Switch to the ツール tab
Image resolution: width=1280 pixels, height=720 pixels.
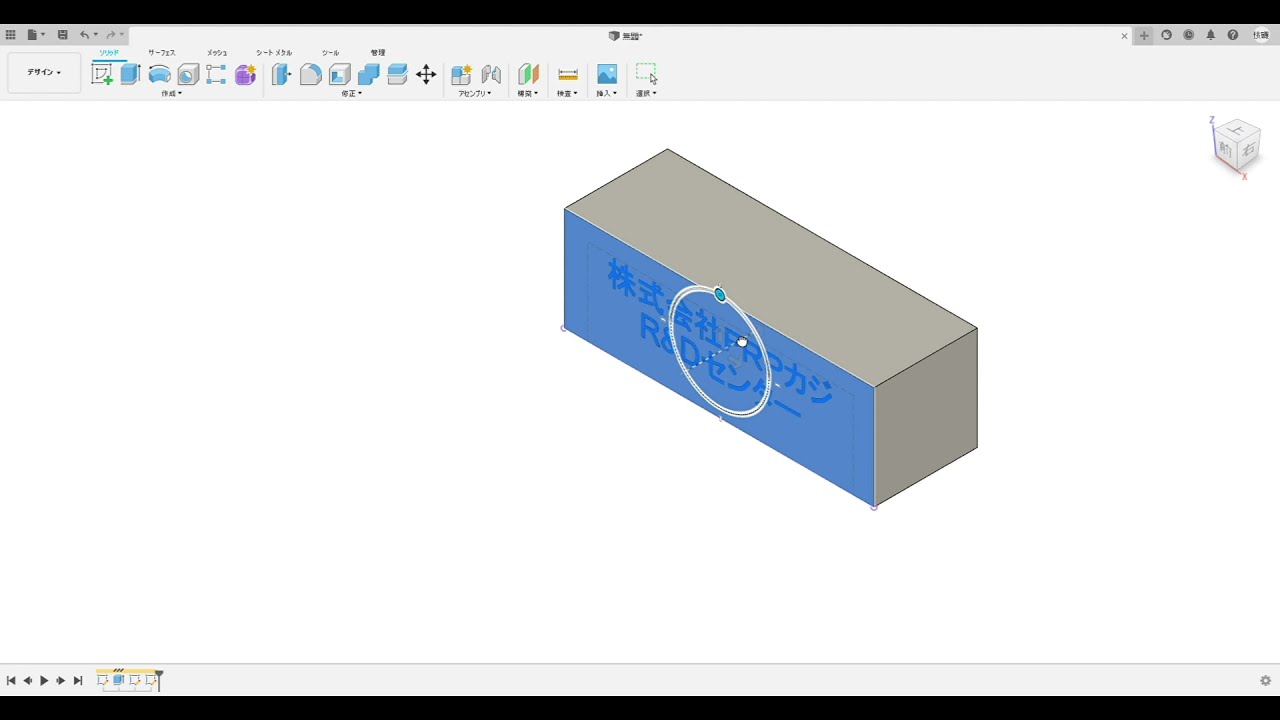tap(331, 52)
